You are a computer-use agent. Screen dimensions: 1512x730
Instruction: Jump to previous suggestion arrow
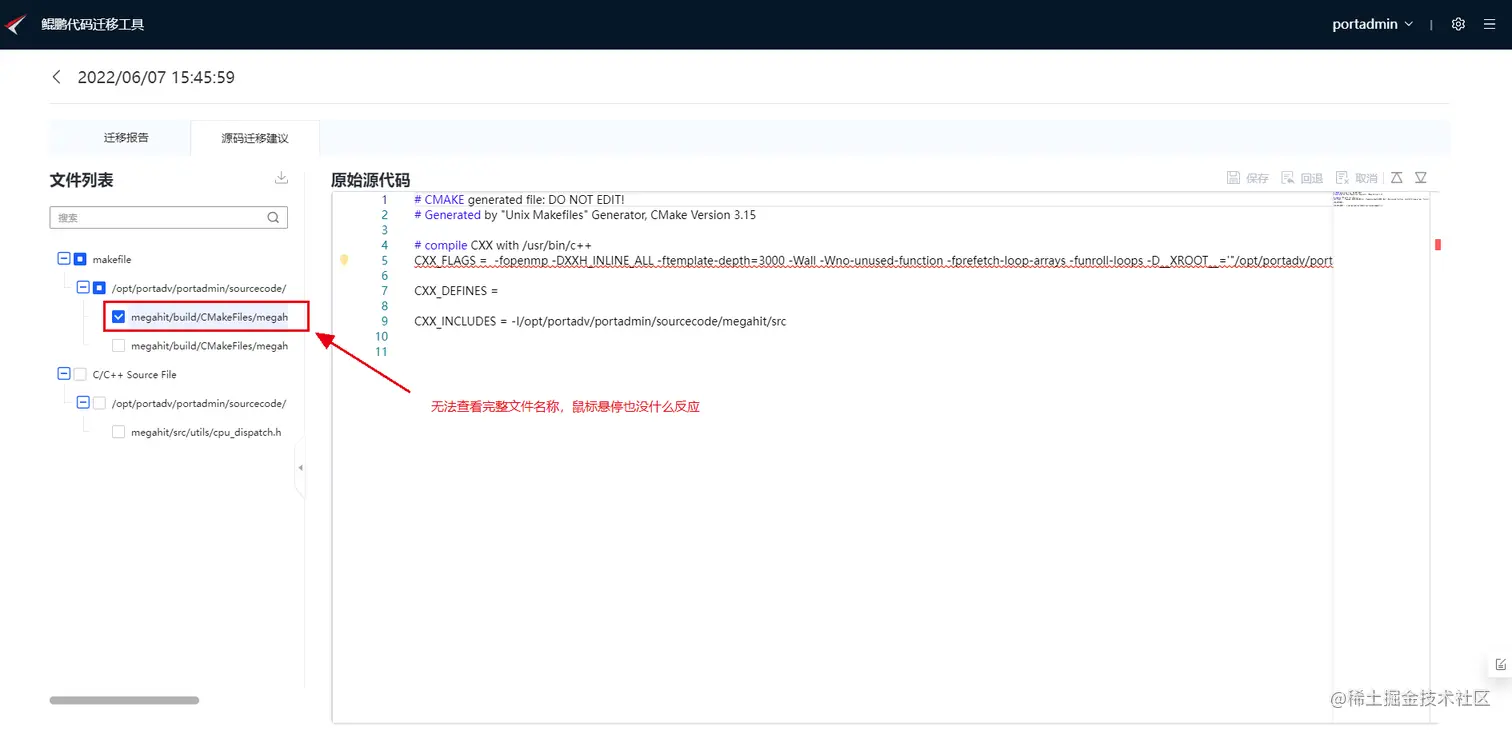coord(1397,177)
